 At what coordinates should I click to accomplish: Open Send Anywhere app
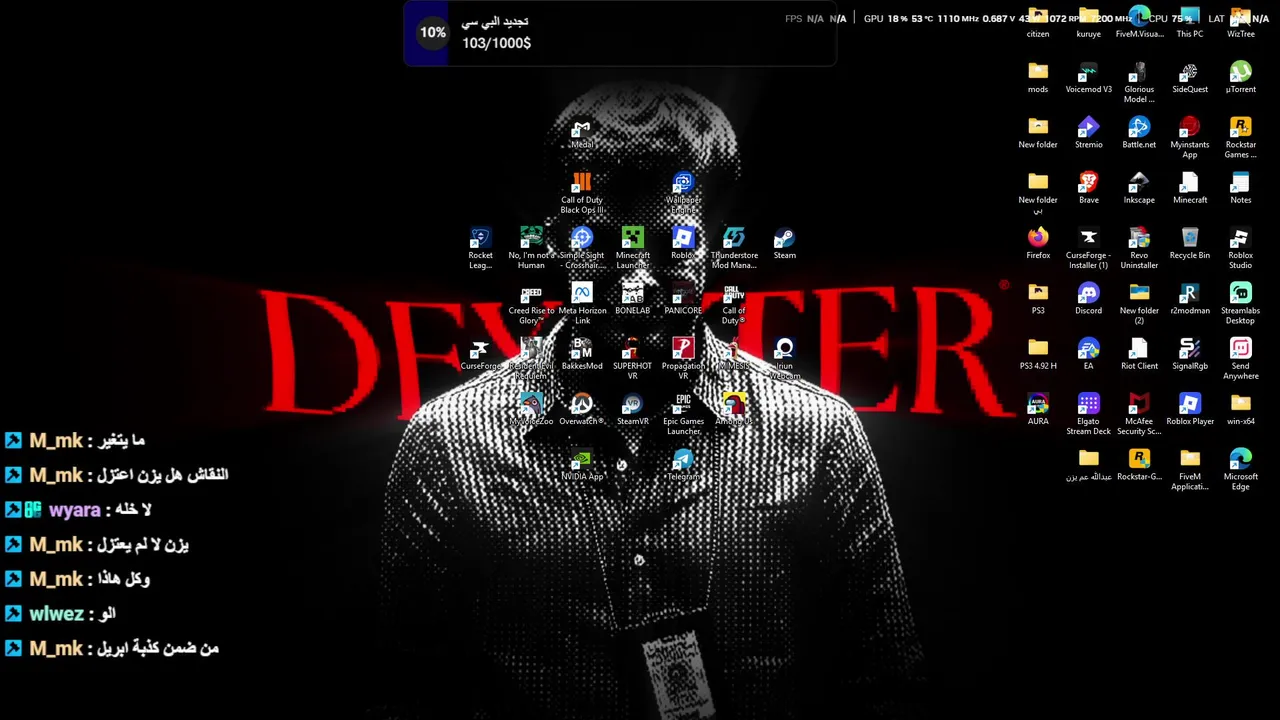click(x=1240, y=359)
